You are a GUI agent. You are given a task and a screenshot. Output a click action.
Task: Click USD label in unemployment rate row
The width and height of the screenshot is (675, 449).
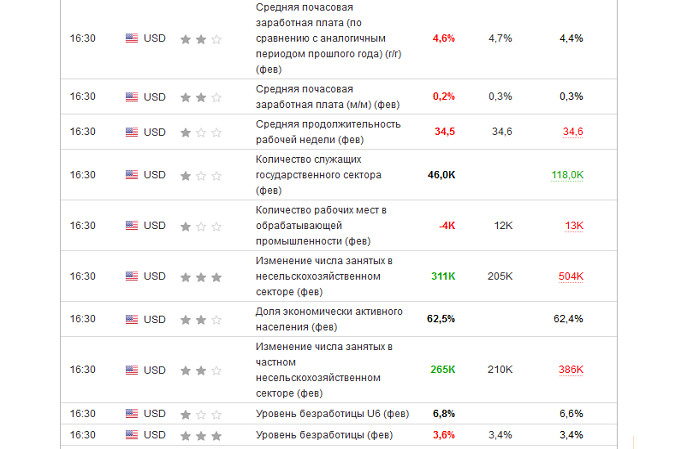[155, 435]
